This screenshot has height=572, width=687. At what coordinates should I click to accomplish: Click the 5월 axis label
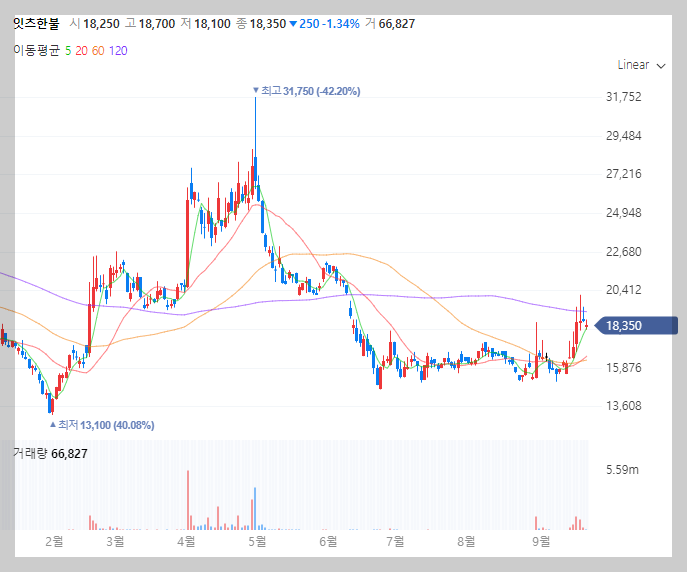(257, 541)
